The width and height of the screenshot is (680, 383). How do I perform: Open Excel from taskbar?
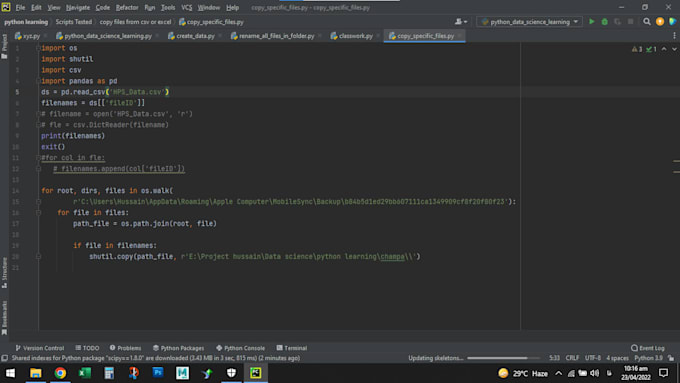point(85,373)
